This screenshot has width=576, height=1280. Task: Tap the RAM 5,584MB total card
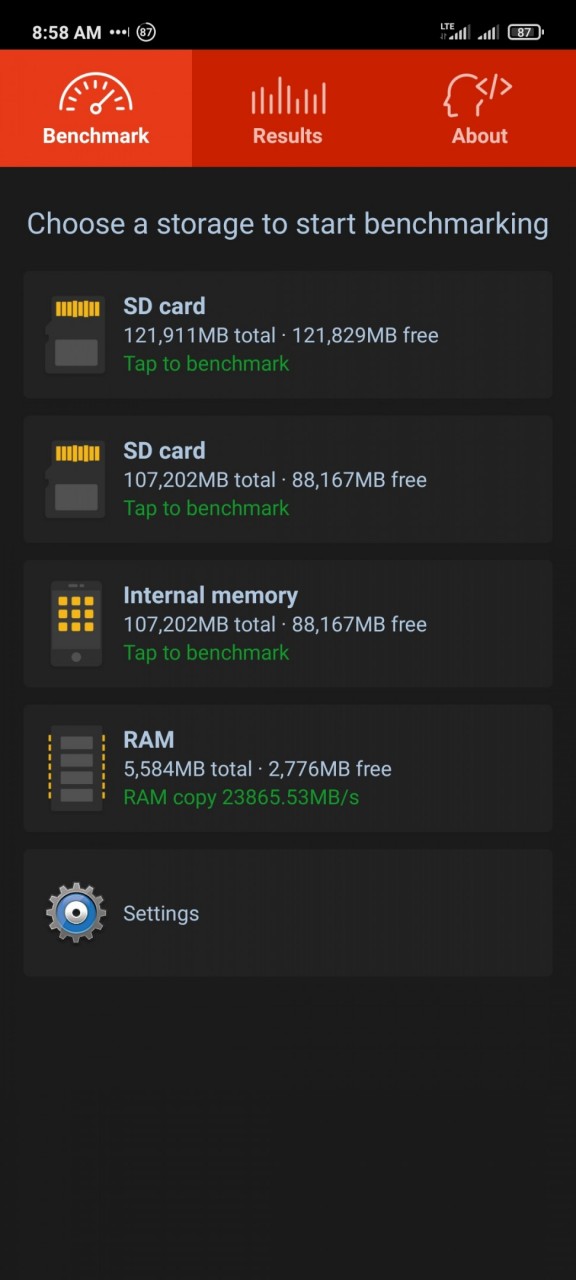tap(288, 768)
